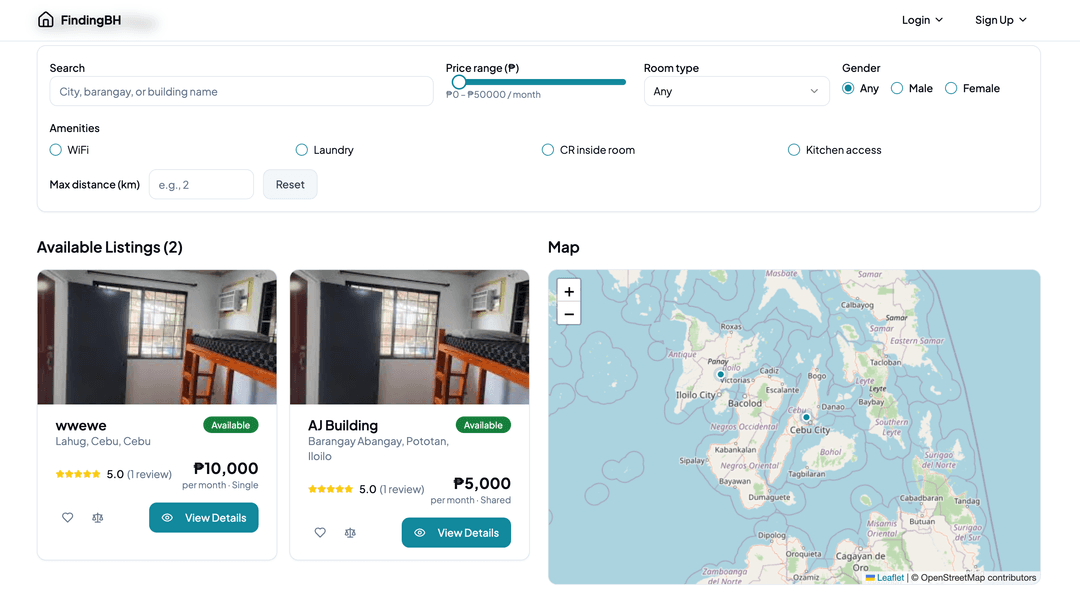The width and height of the screenshot is (1080, 609).
Task: Favorite the AJ Building listing heart icon
Action: (x=320, y=533)
